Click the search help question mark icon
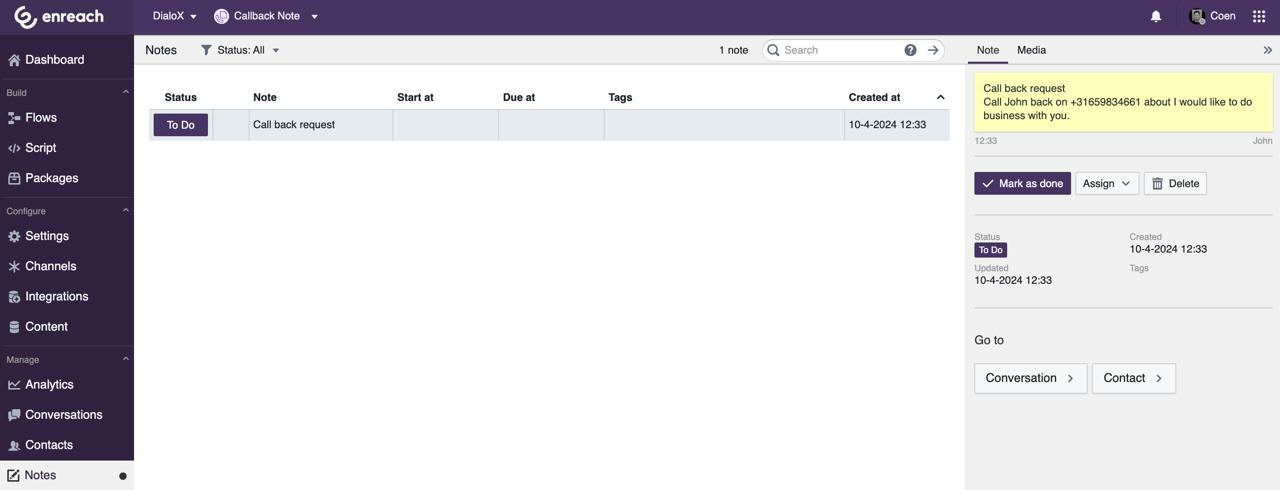The width and height of the screenshot is (1280, 490). [x=910, y=50]
